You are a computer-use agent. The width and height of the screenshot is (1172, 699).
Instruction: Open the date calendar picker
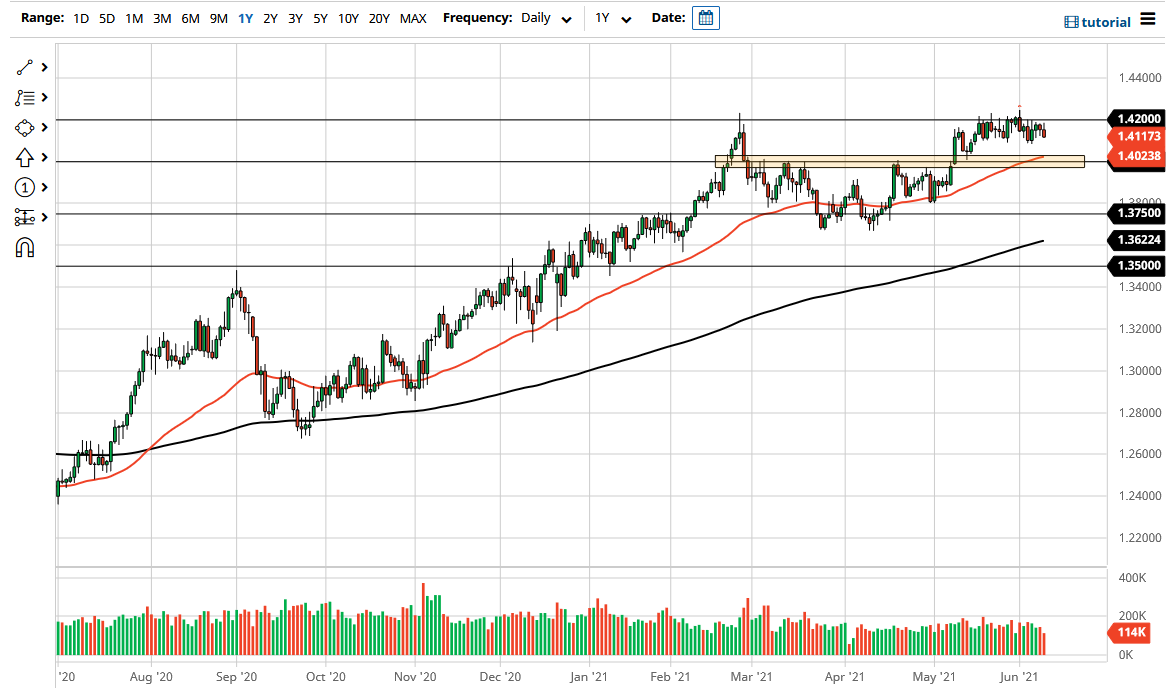click(706, 18)
